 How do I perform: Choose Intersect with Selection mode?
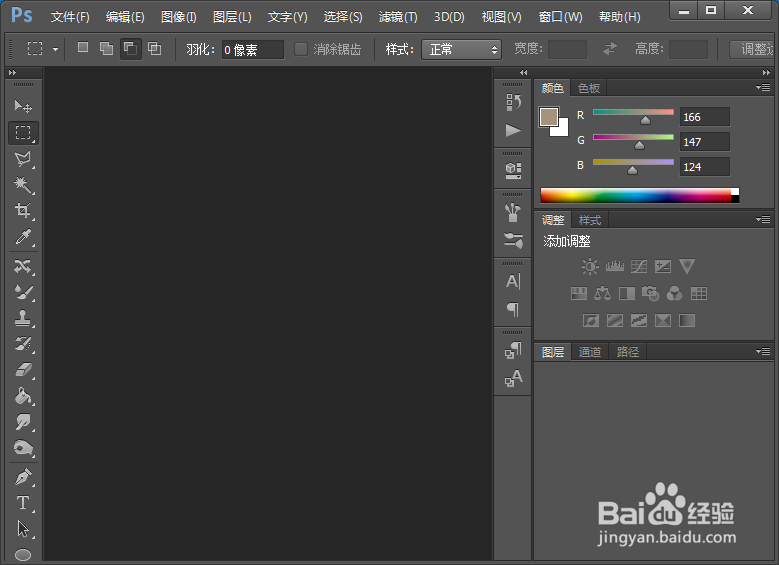tap(155, 48)
